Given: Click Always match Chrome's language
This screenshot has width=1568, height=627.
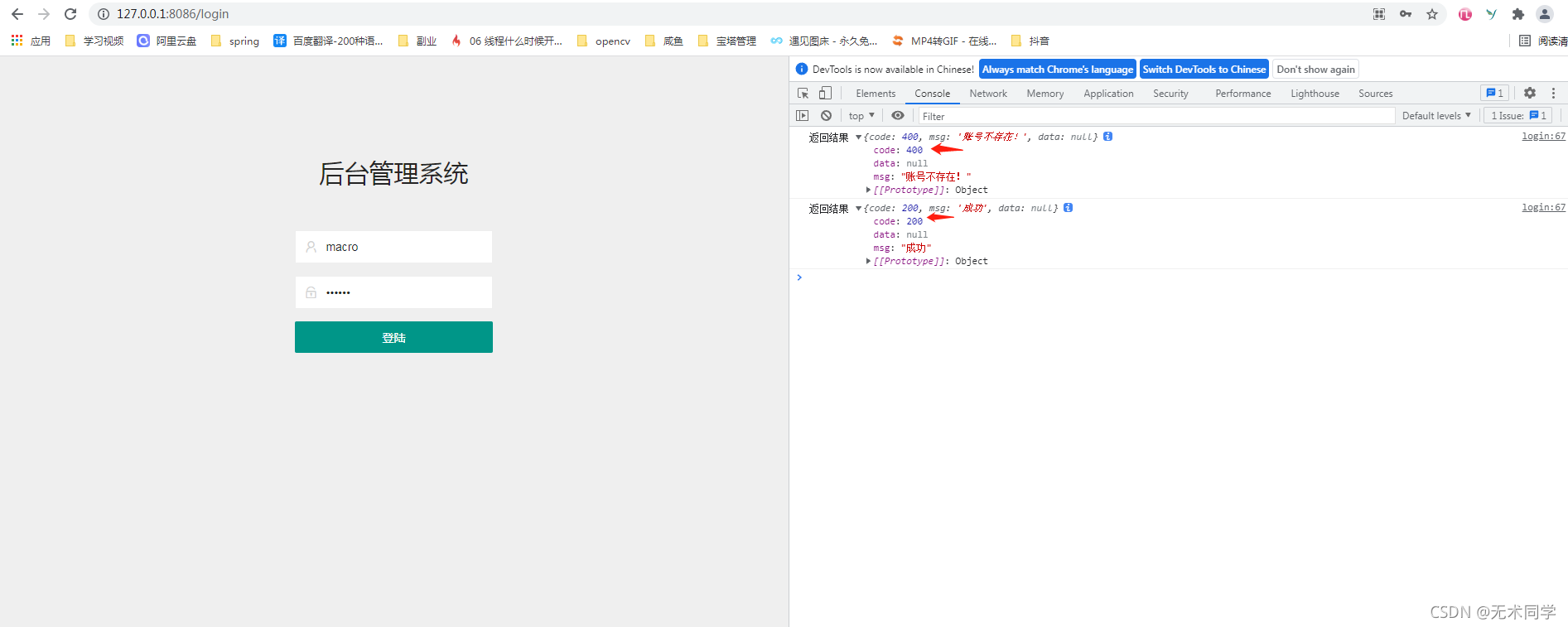Looking at the screenshot, I should [1058, 70].
